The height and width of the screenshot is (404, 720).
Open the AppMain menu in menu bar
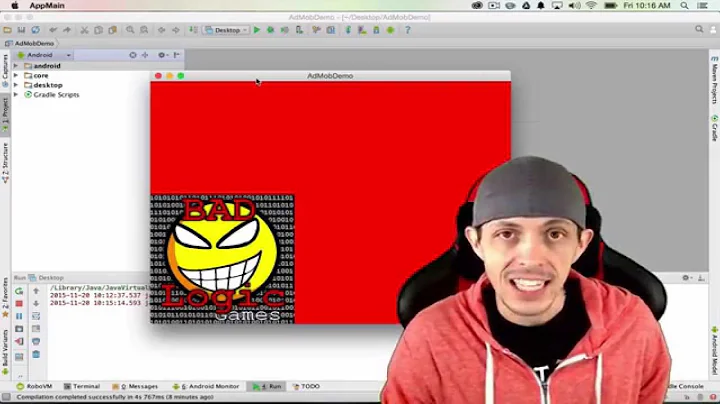[x=47, y=6]
